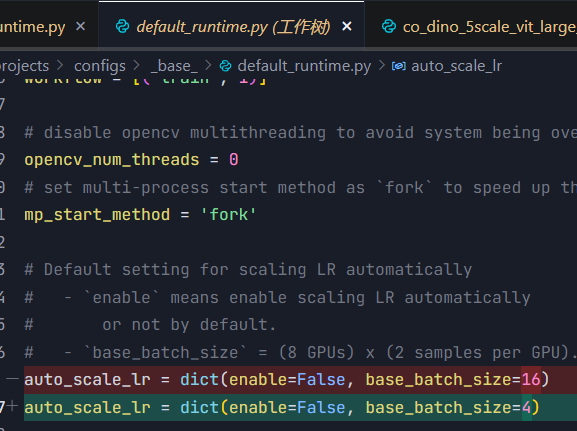Click the 'fork' string value
Image resolution: width=577 pixels, height=431 pixels.
pos(228,215)
